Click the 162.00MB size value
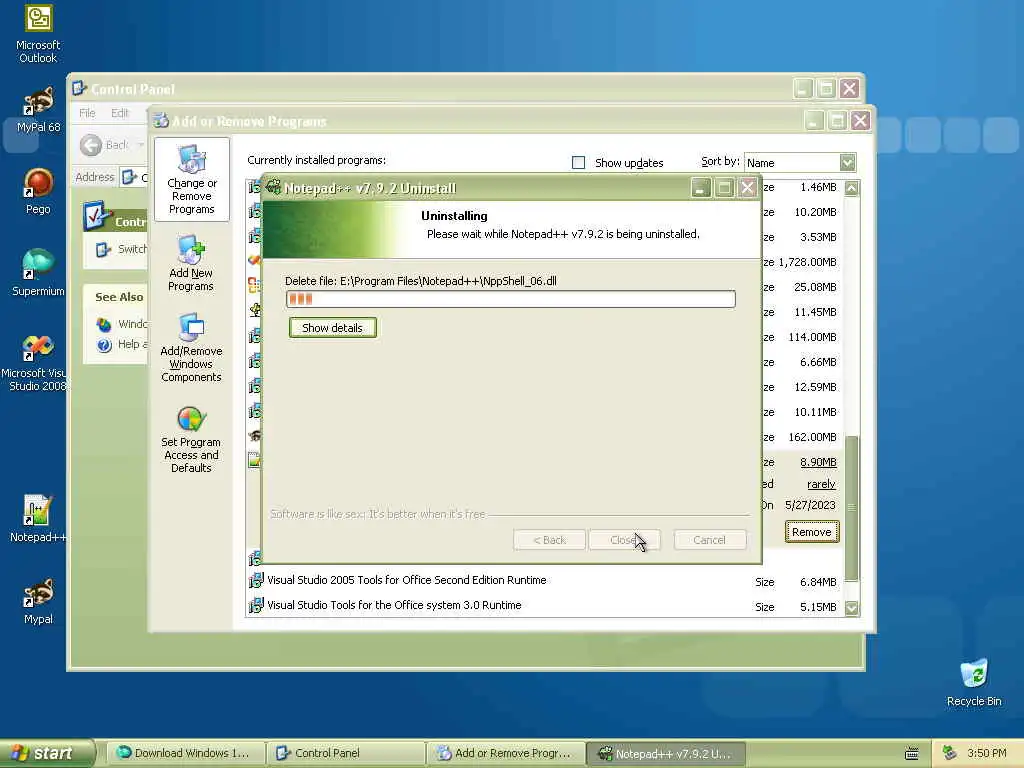 click(x=812, y=437)
